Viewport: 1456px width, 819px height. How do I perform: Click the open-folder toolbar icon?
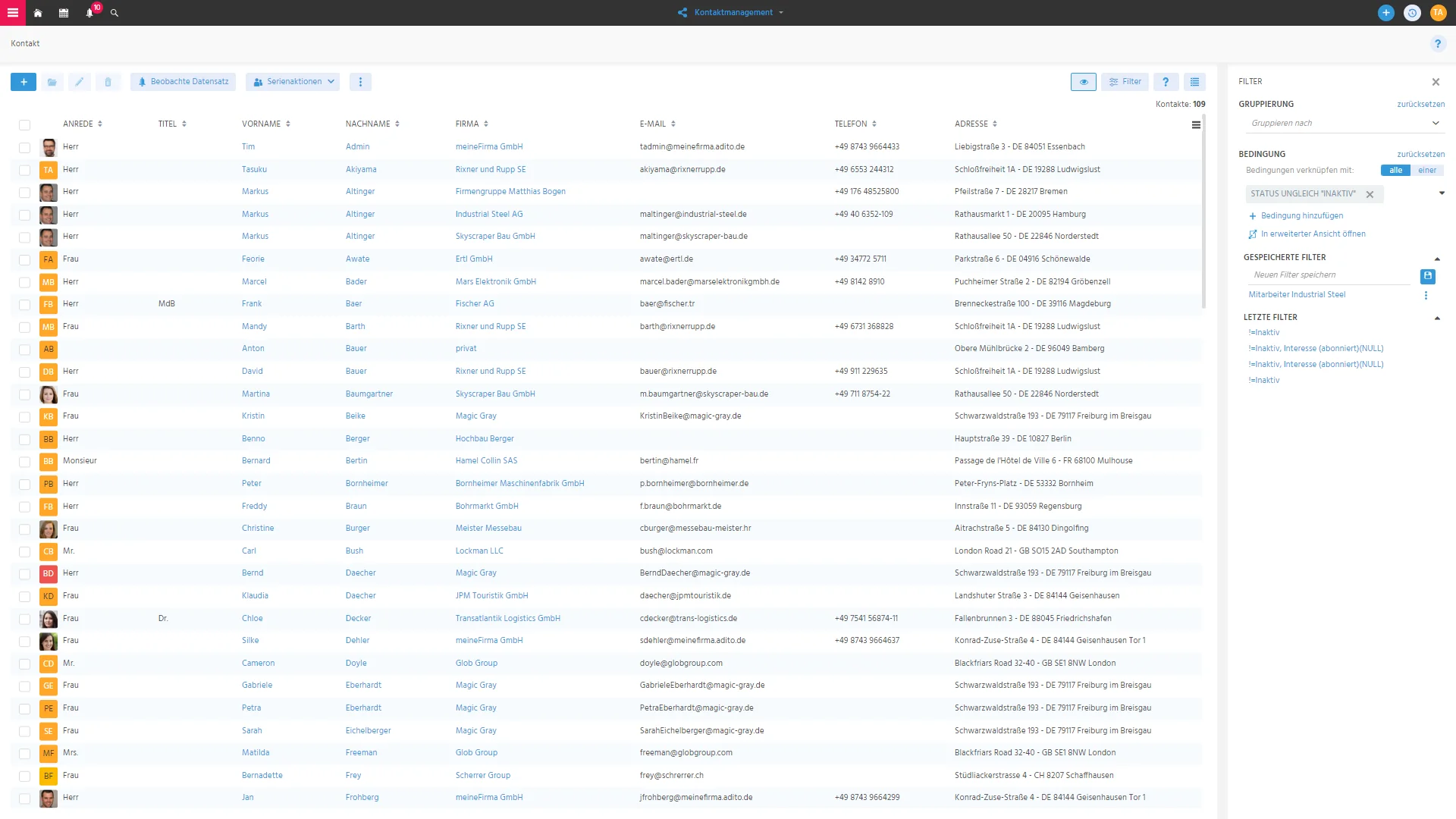(52, 82)
